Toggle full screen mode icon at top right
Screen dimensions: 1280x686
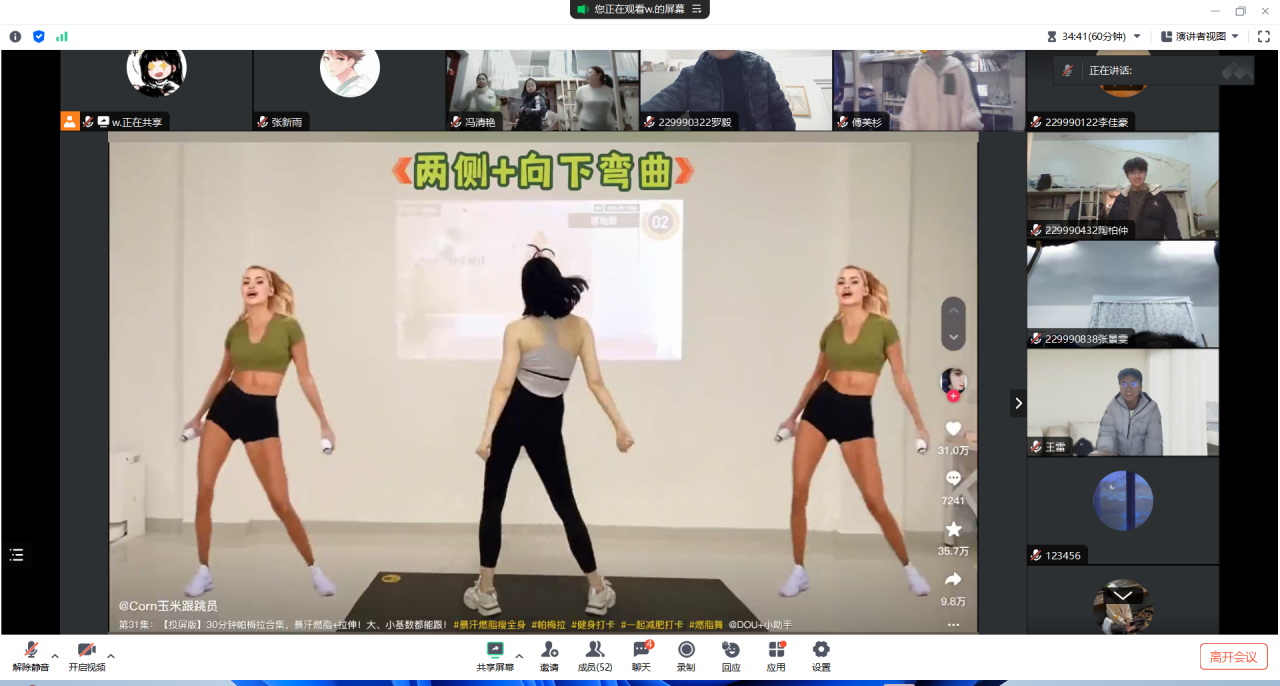pyautogui.click(x=1264, y=36)
